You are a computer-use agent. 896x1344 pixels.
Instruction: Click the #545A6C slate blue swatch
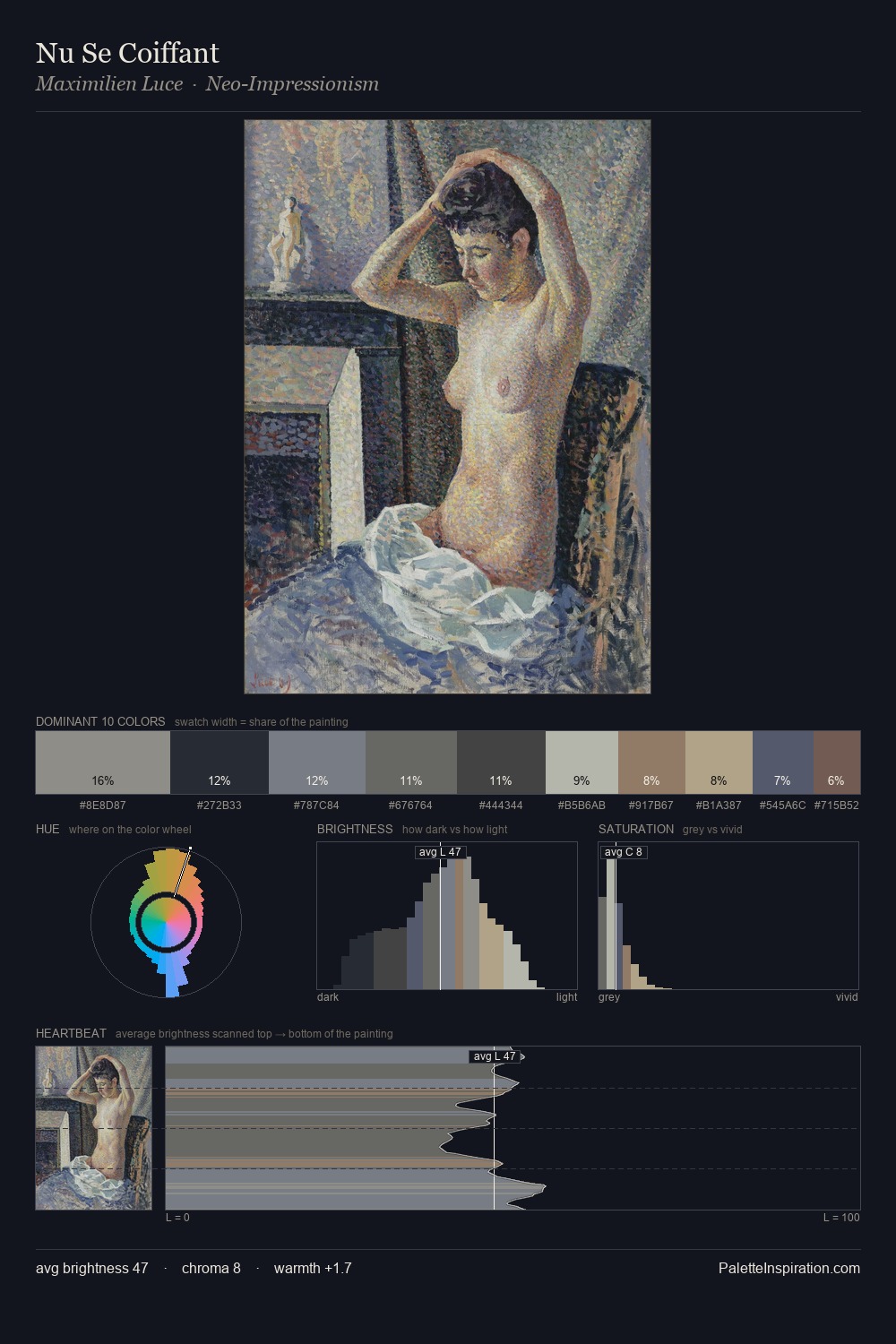tap(783, 762)
